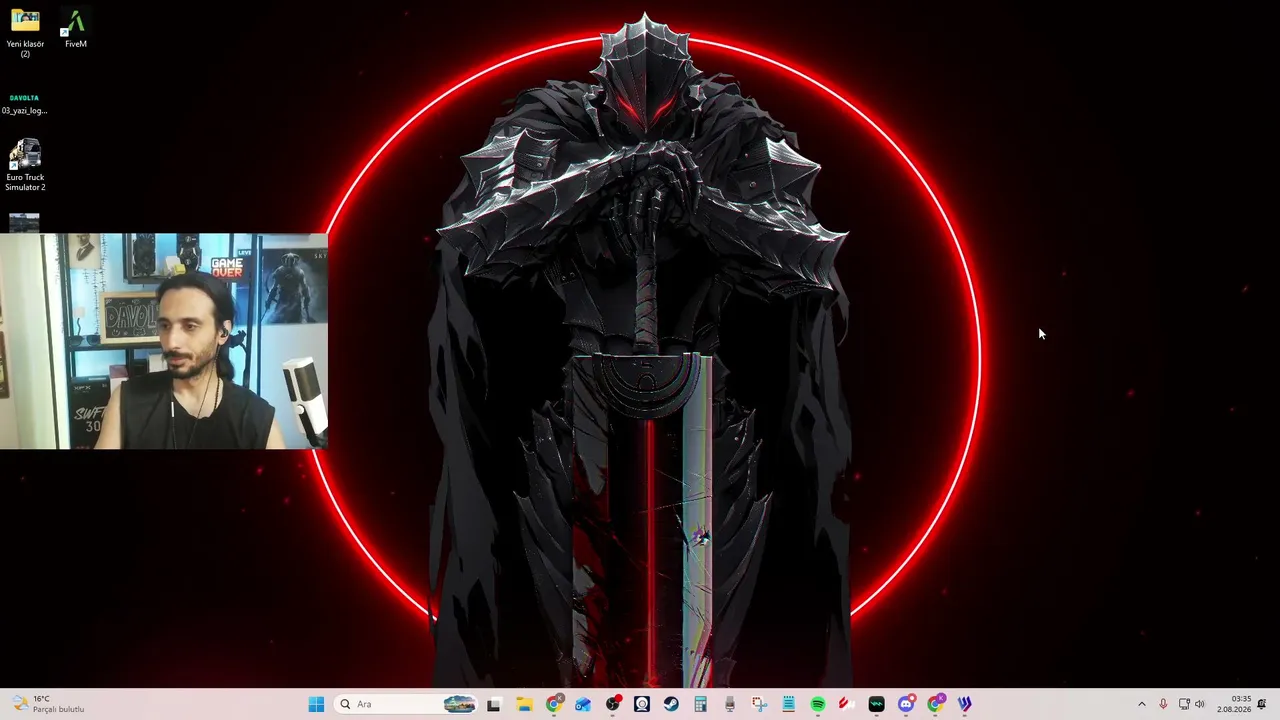1280x720 pixels.
Task: Click the Ara search box in taskbar
Action: click(406, 704)
